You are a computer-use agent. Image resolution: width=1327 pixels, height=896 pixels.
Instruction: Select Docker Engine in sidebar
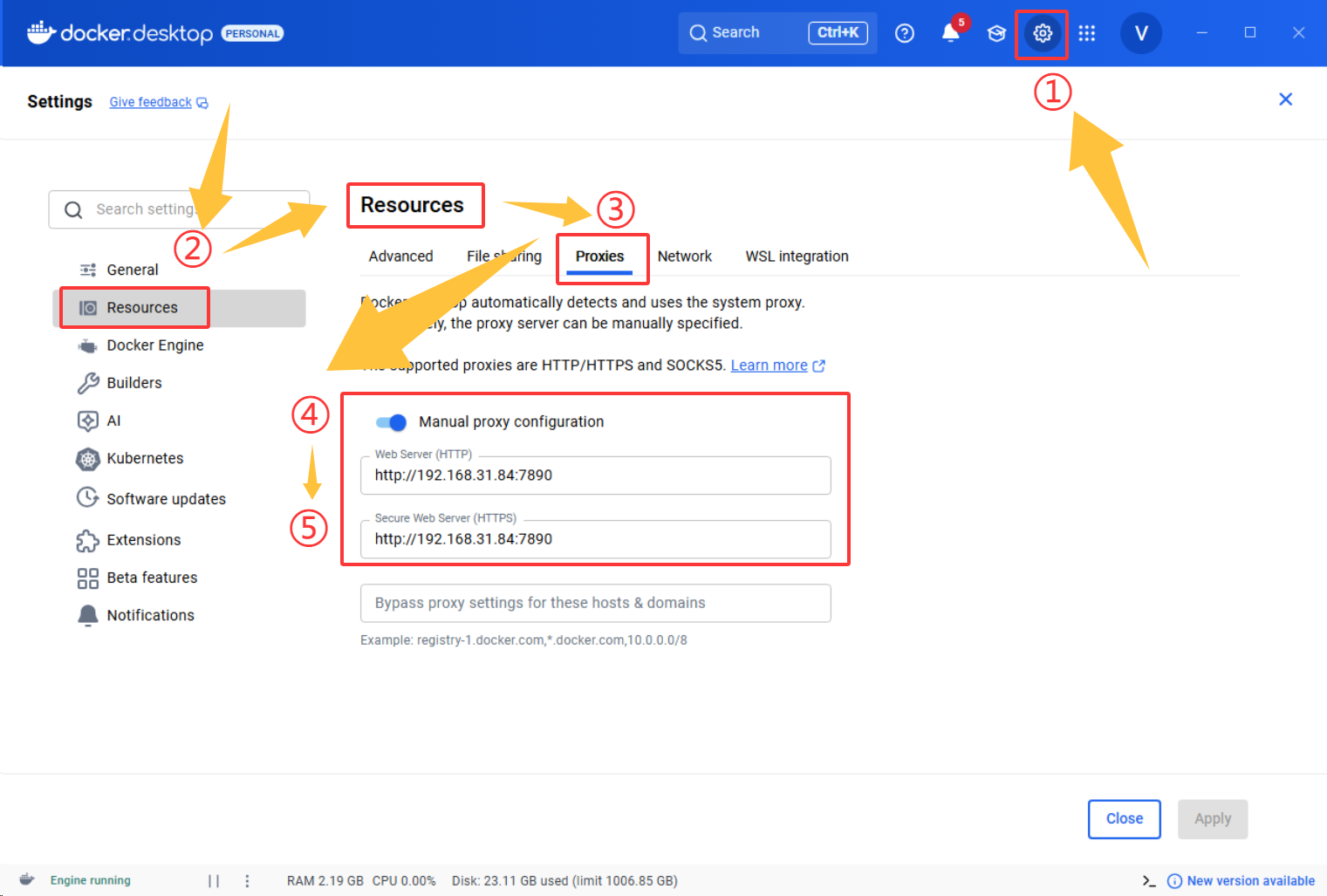point(154,345)
